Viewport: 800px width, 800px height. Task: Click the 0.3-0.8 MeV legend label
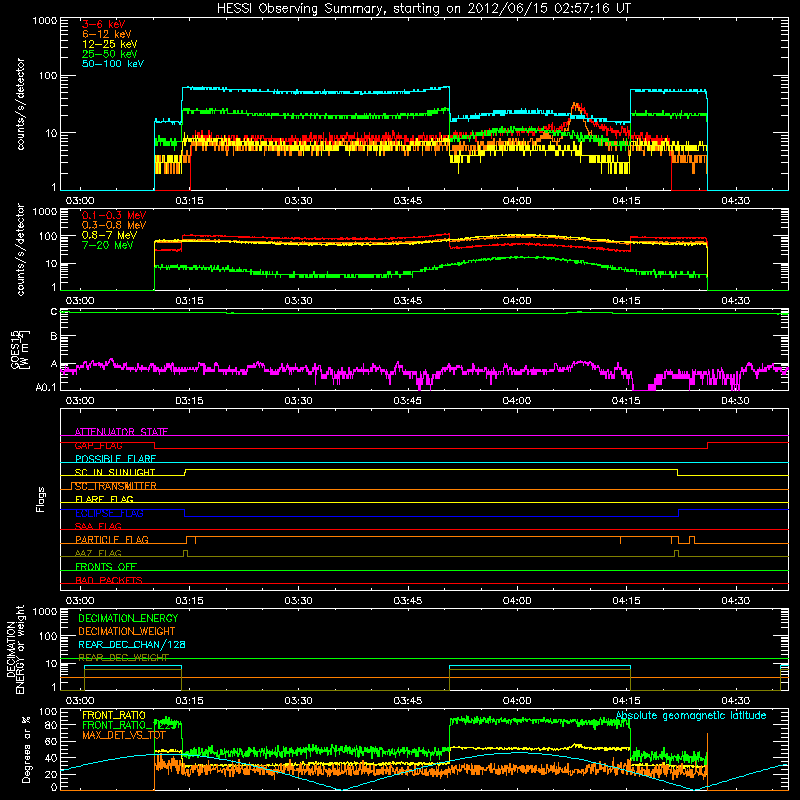pyautogui.click(x=114, y=225)
